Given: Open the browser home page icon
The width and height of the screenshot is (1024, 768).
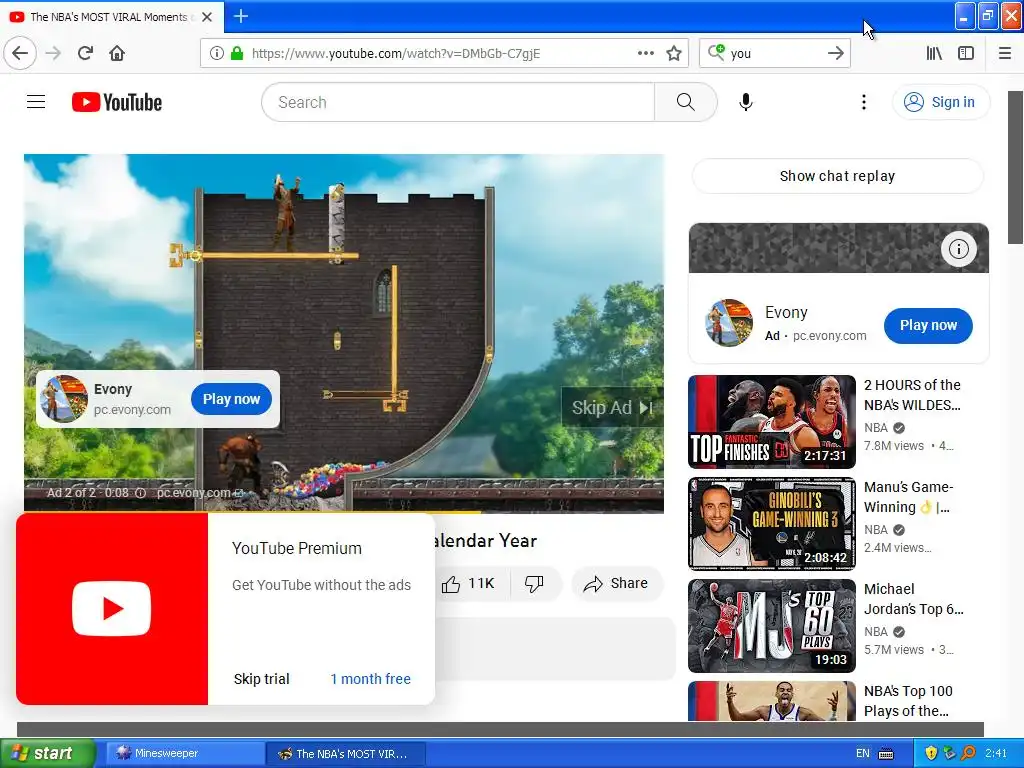Looking at the screenshot, I should point(117,53).
